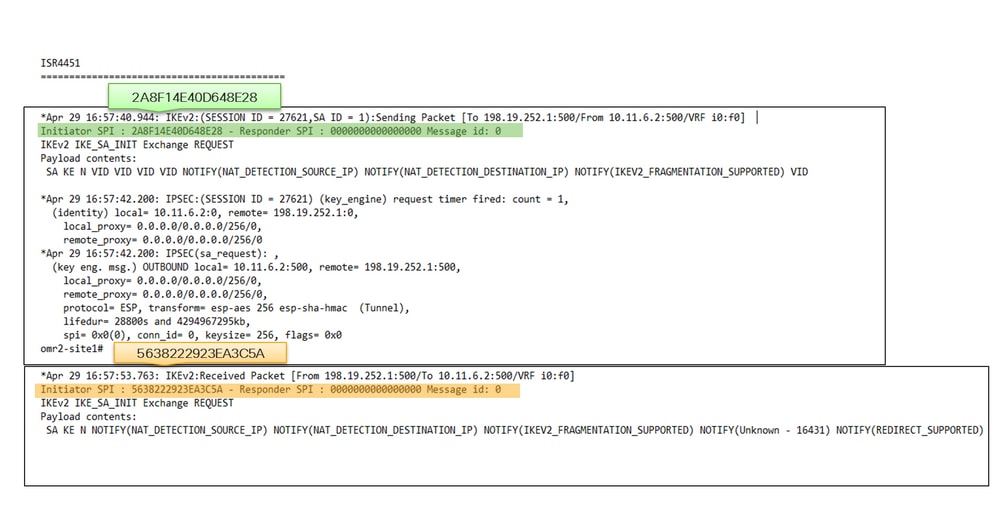This screenshot has width=999, height=510.
Task: Click the second IKE_SA_INIT Exchange REQUEST line
Action: (137, 403)
